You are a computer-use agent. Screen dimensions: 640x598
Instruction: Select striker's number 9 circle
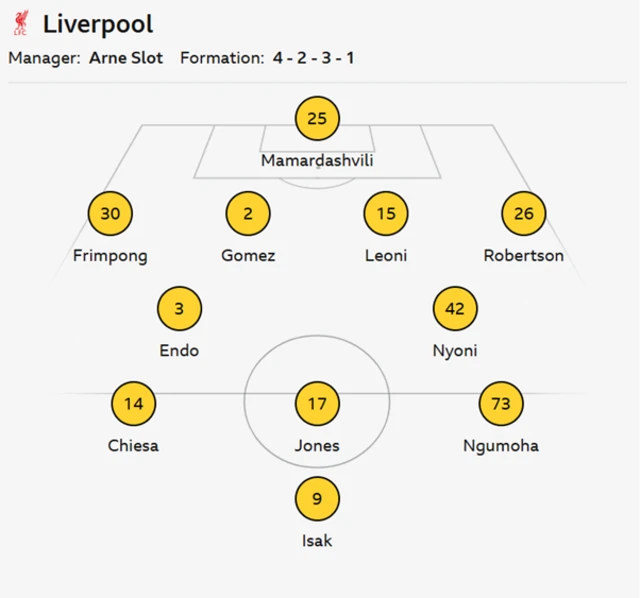[317, 499]
